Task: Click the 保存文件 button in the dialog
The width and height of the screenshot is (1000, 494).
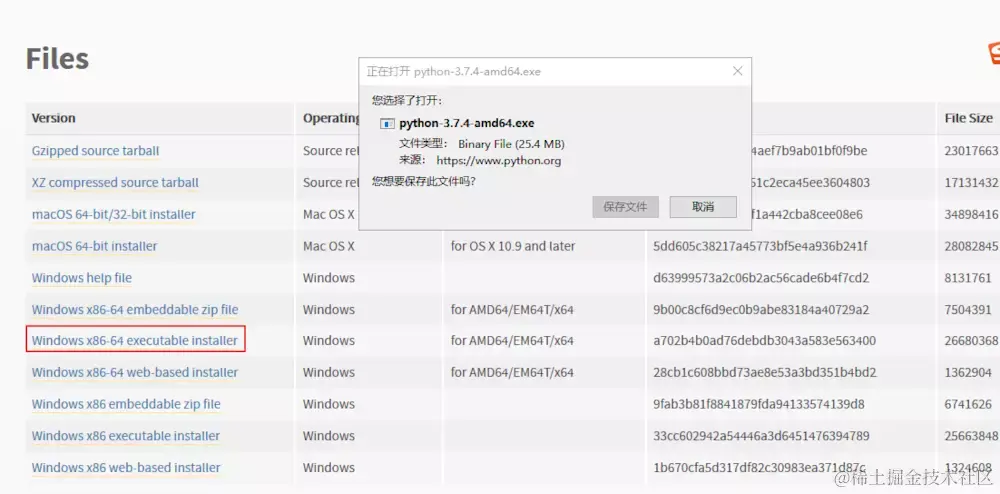Action: 625,207
